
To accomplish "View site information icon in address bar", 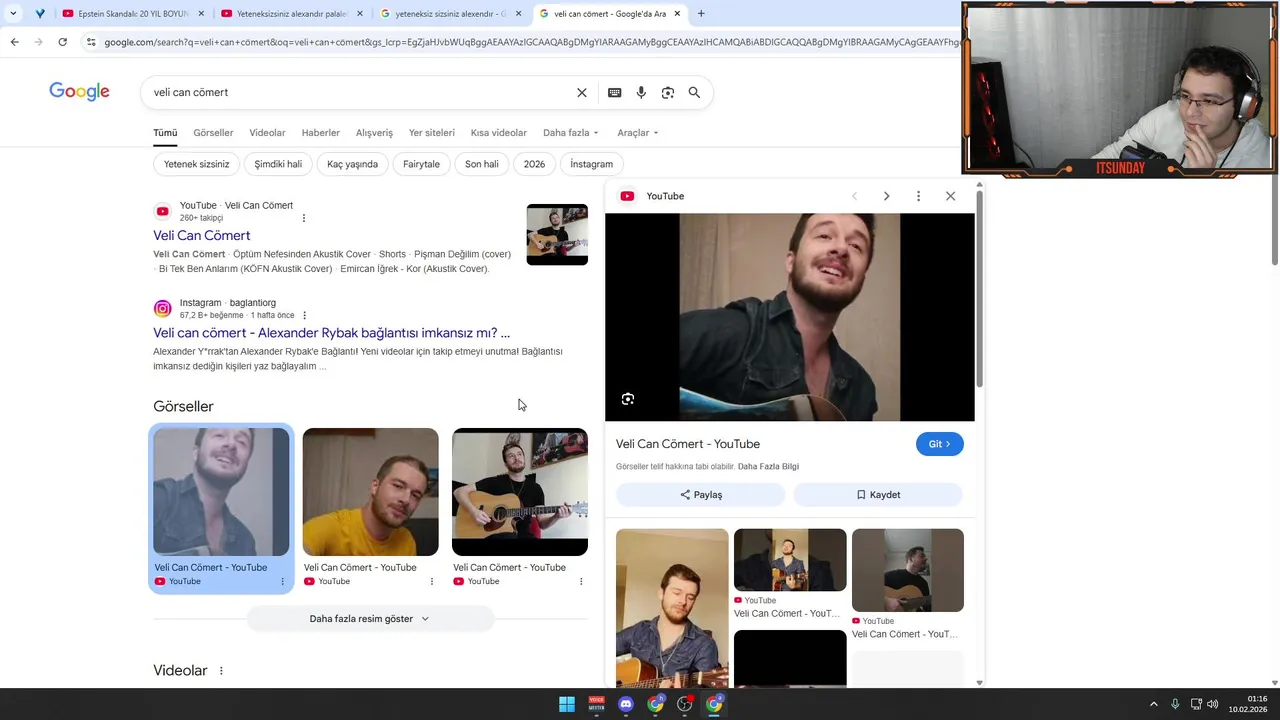I will point(91,42).
